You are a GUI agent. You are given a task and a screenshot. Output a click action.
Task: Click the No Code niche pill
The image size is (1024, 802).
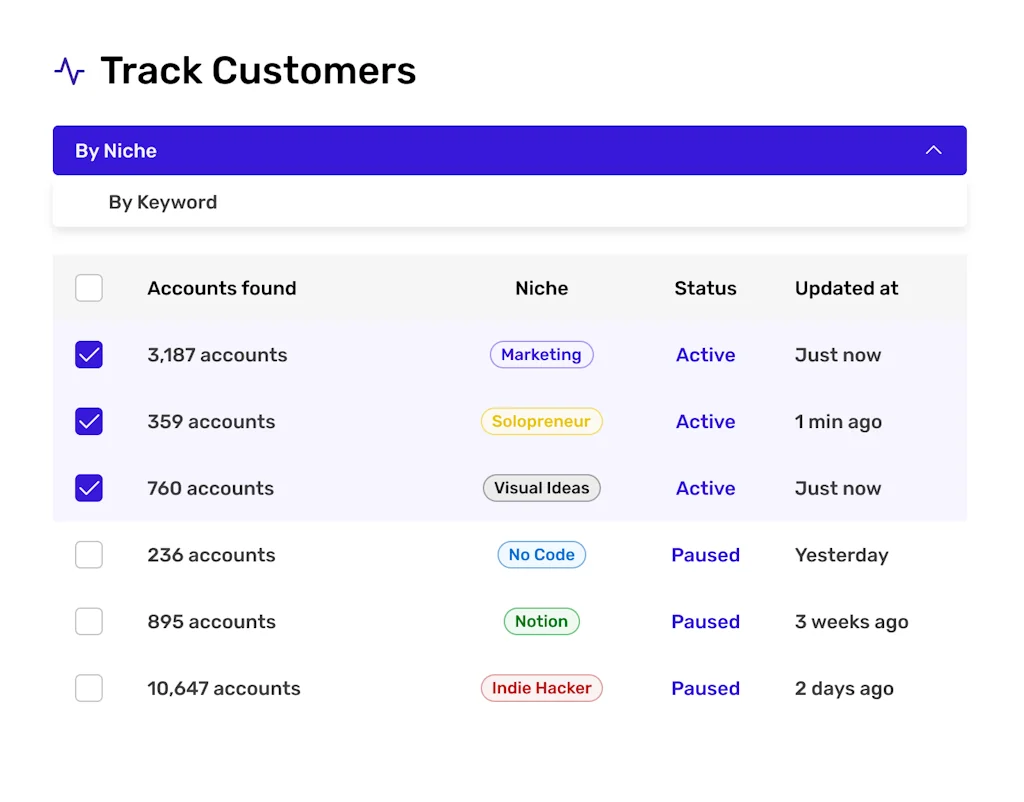pos(541,554)
